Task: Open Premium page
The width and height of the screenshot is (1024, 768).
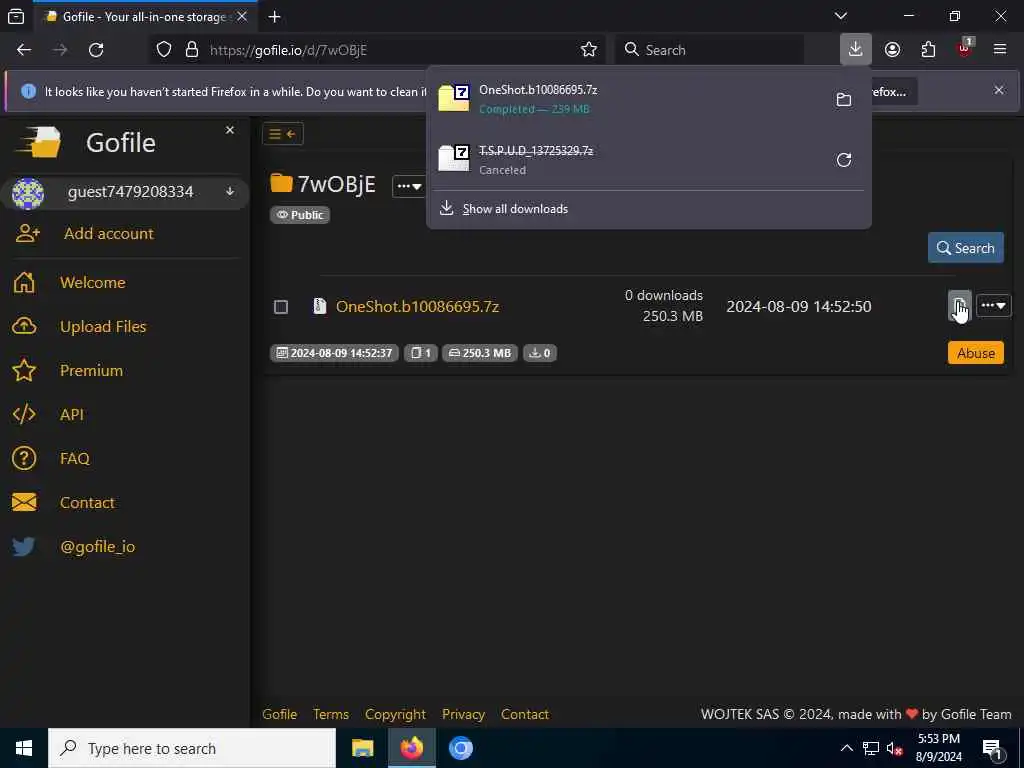Action: 91,370
